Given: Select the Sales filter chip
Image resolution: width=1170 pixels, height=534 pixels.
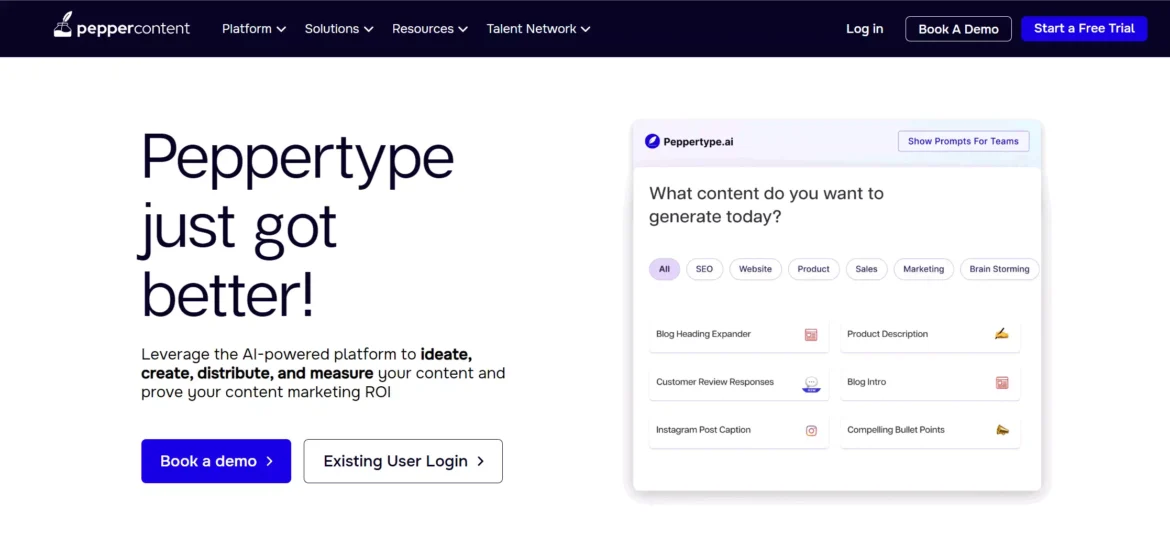Looking at the screenshot, I should 866,269.
